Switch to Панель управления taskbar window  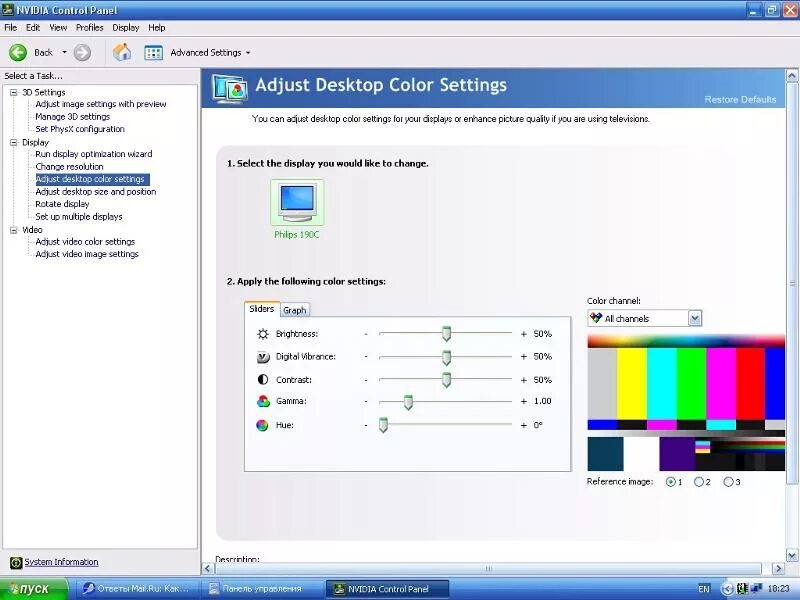pyautogui.click(x=262, y=589)
